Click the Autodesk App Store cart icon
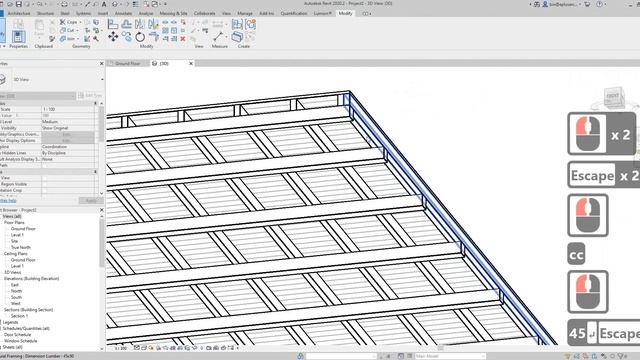The height and width of the screenshot is (360, 640). click(x=587, y=4)
